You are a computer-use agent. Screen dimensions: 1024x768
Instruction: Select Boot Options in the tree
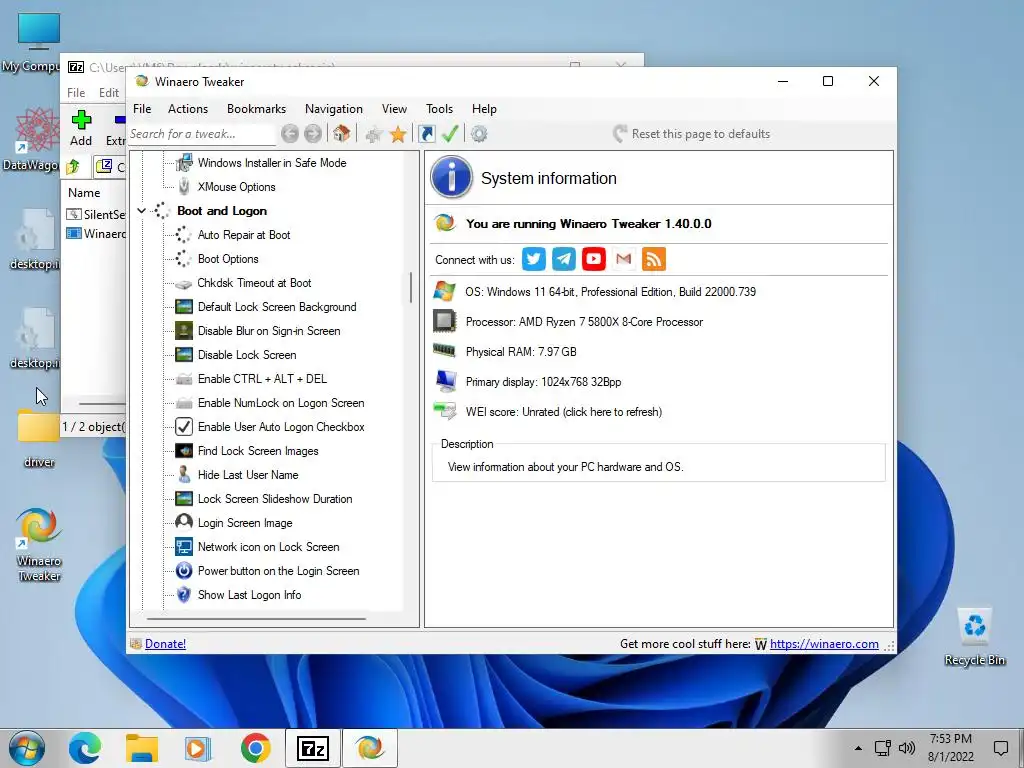pos(228,259)
